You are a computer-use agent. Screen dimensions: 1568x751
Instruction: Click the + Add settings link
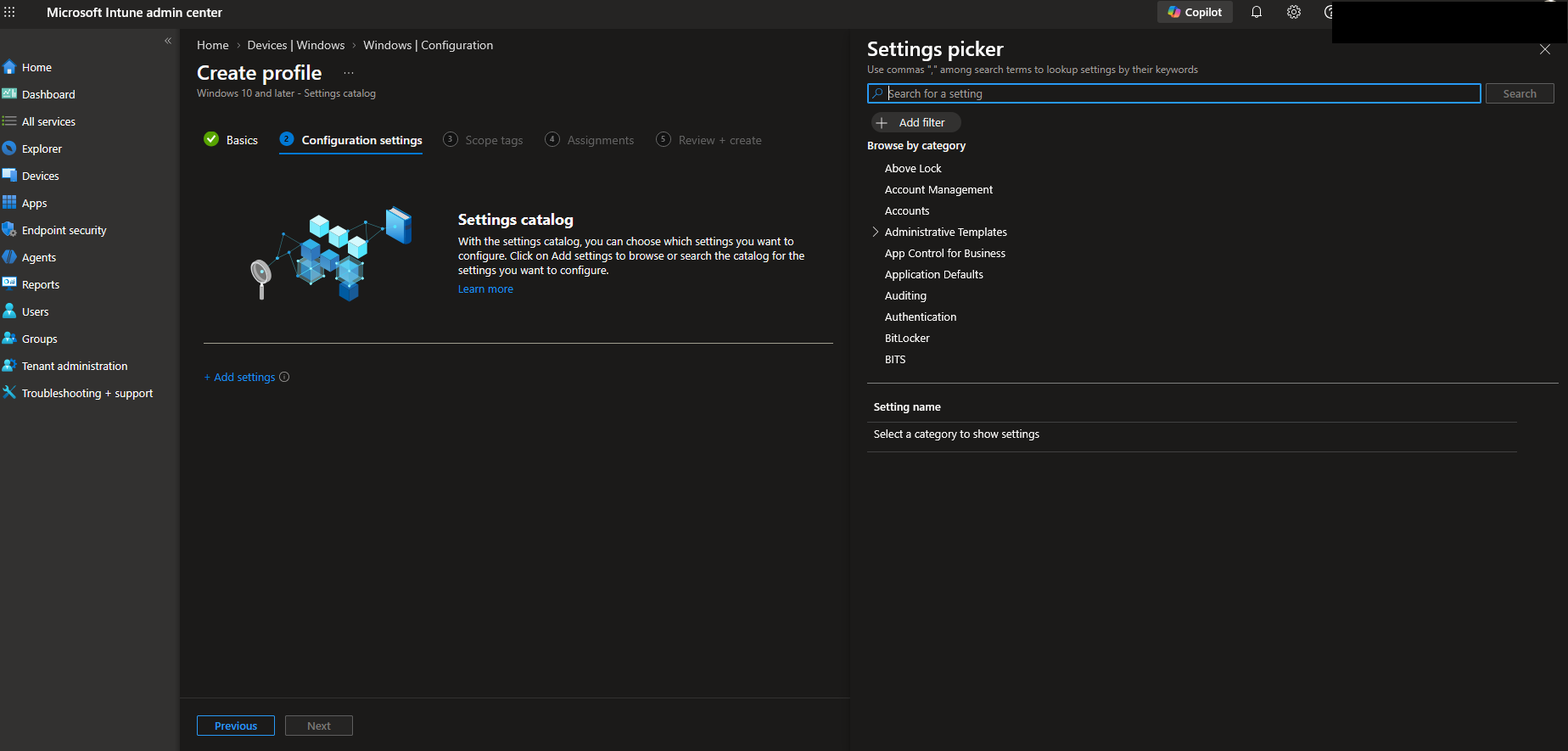[x=240, y=377]
